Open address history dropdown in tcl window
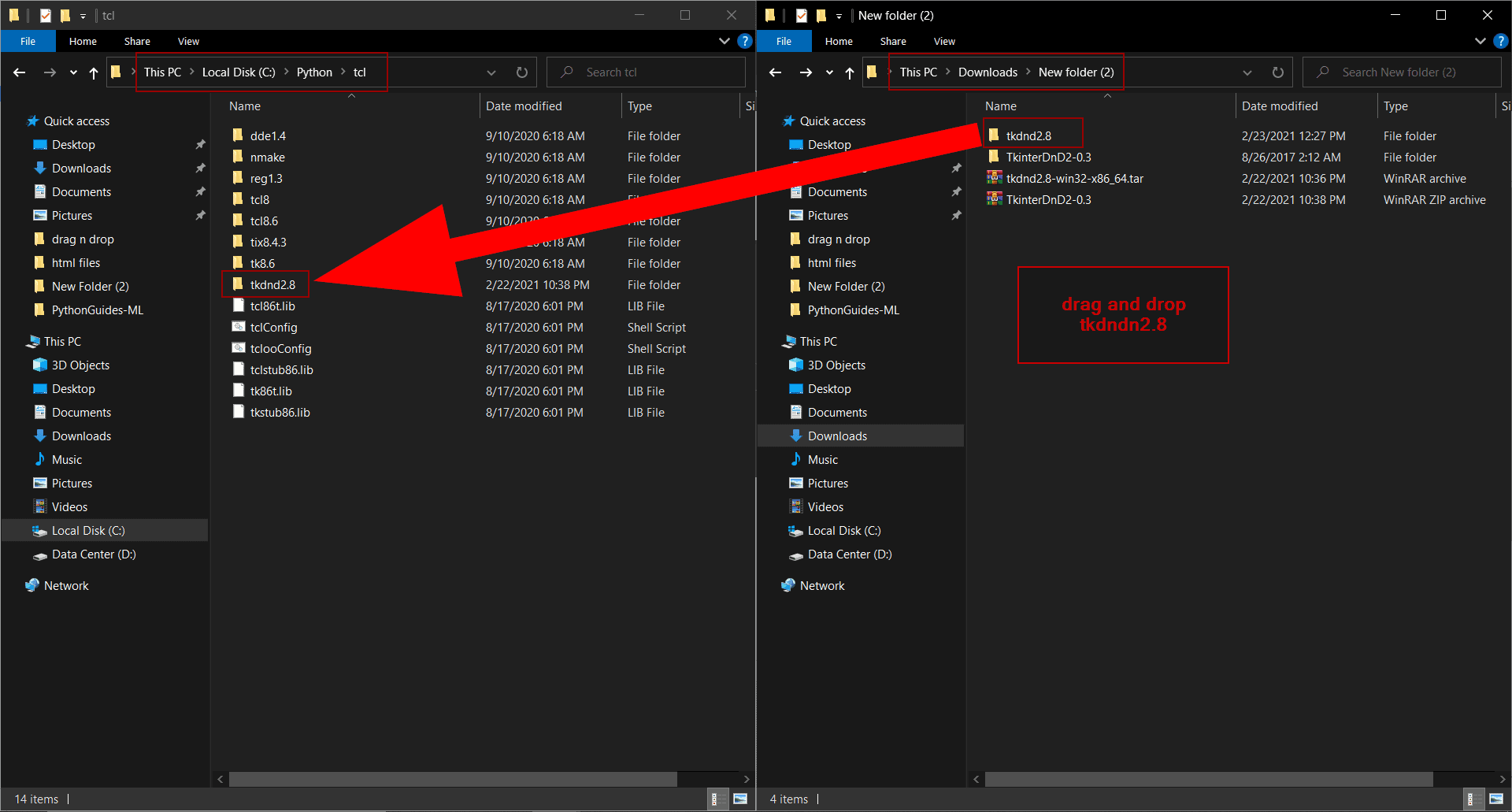Viewport: 1512px width, 812px height. pos(491,72)
